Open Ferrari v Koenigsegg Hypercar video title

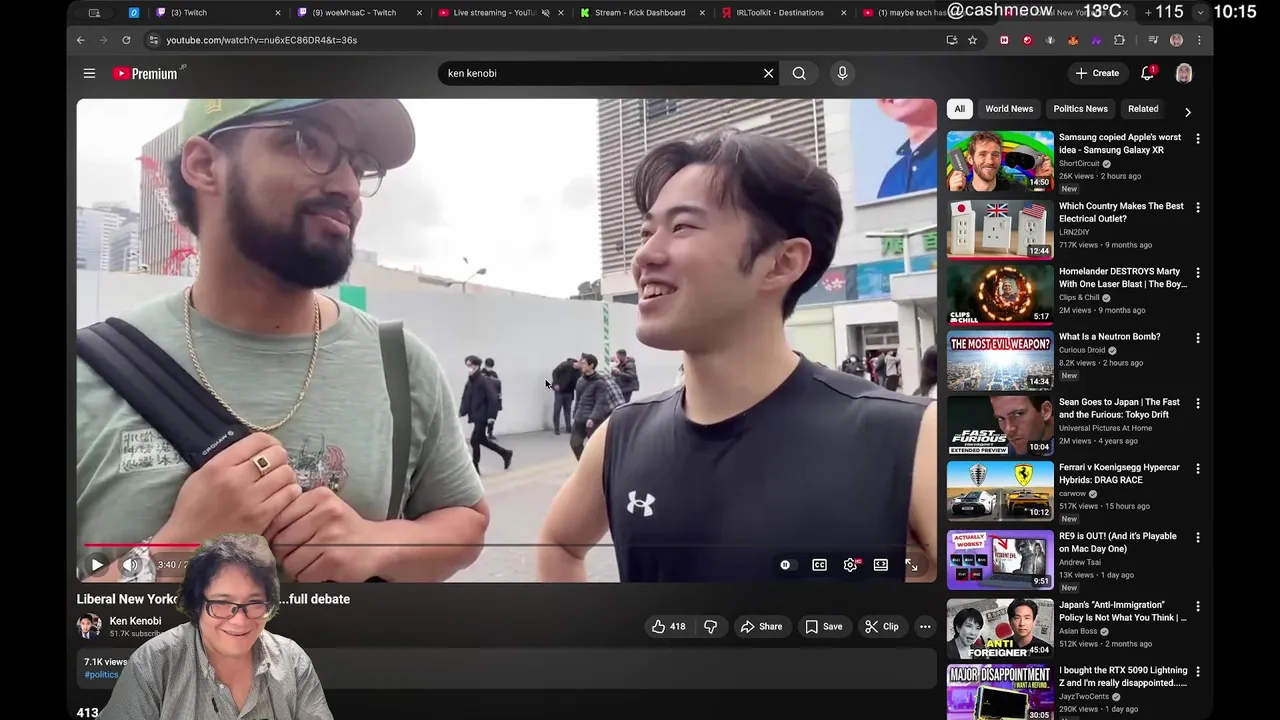pos(1119,473)
